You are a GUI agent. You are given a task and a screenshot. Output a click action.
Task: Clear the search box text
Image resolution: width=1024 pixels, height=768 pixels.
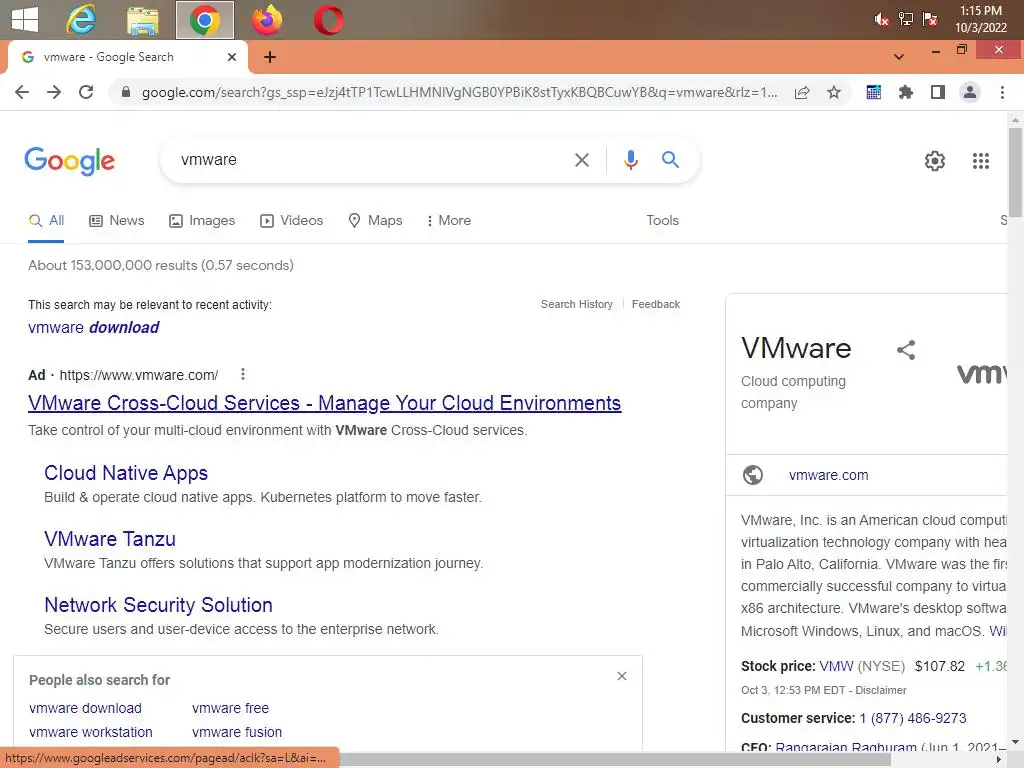[582, 160]
